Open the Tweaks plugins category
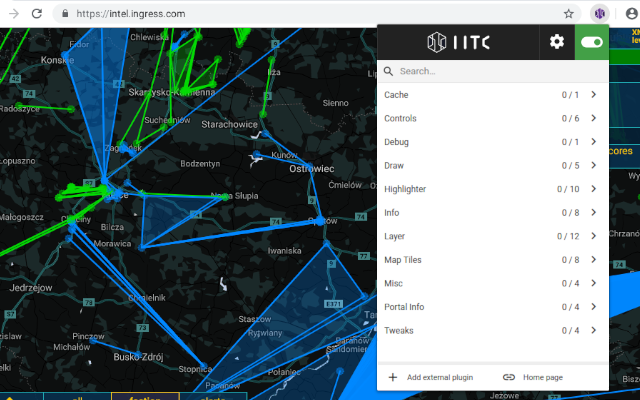640x400 pixels. (492, 330)
